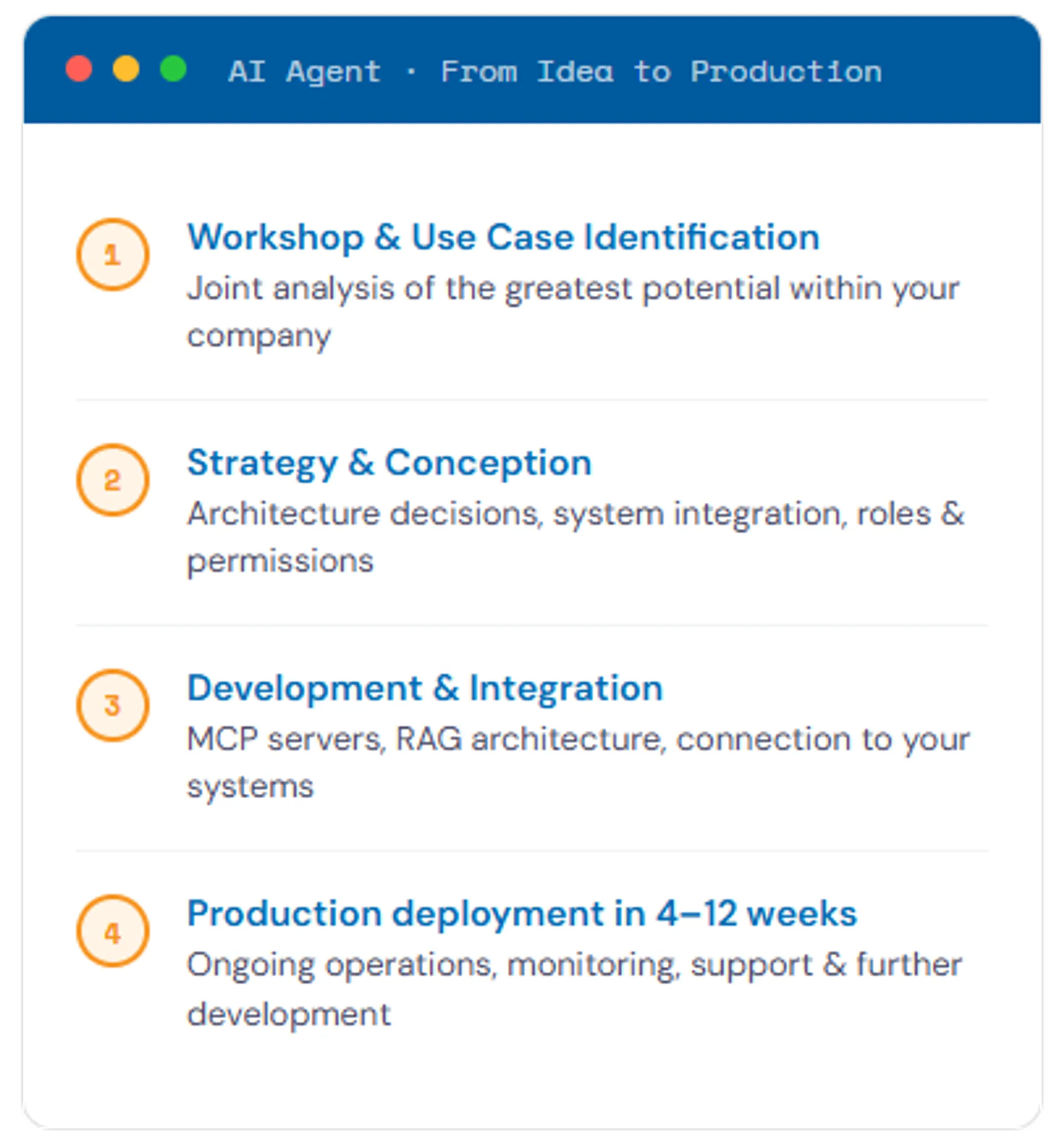Click the divider line below the Workshop step
Viewport: 1064px width, 1148px height.
click(532, 399)
